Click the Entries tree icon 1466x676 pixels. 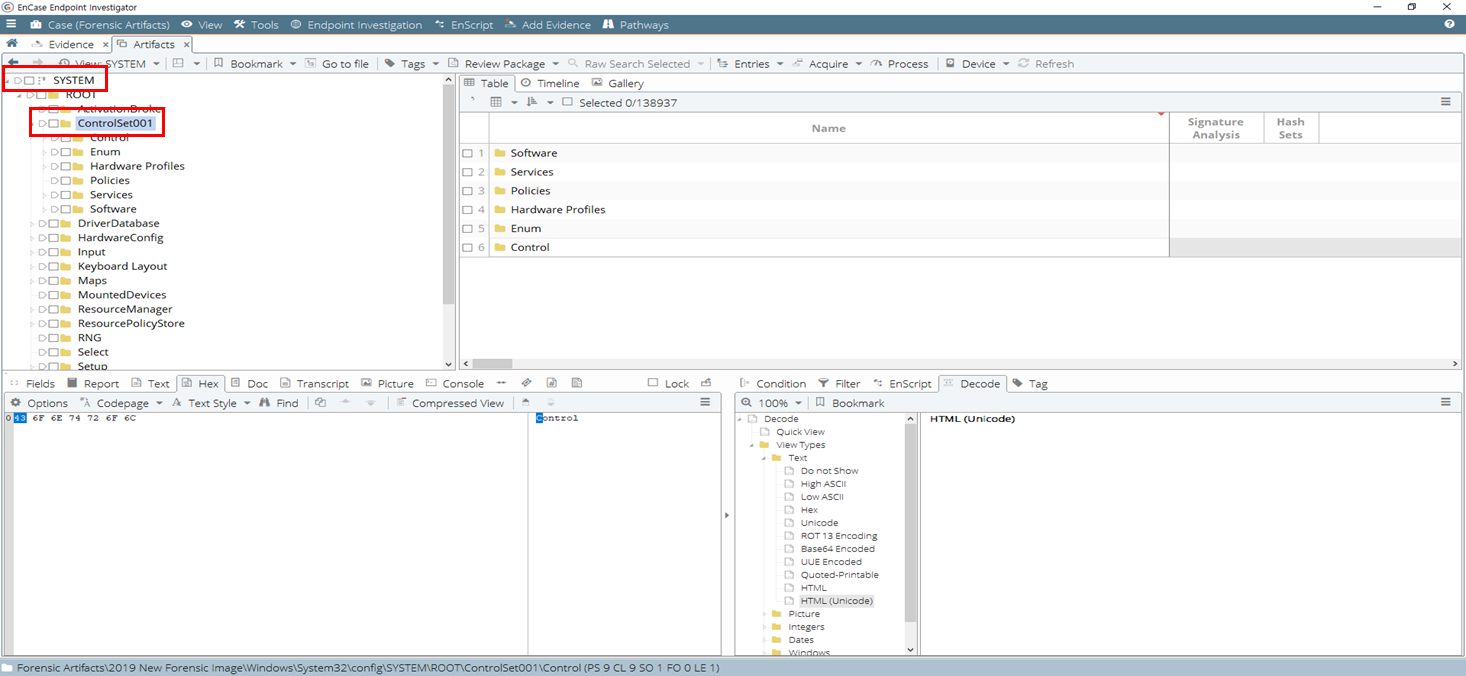pyautogui.click(x=723, y=63)
